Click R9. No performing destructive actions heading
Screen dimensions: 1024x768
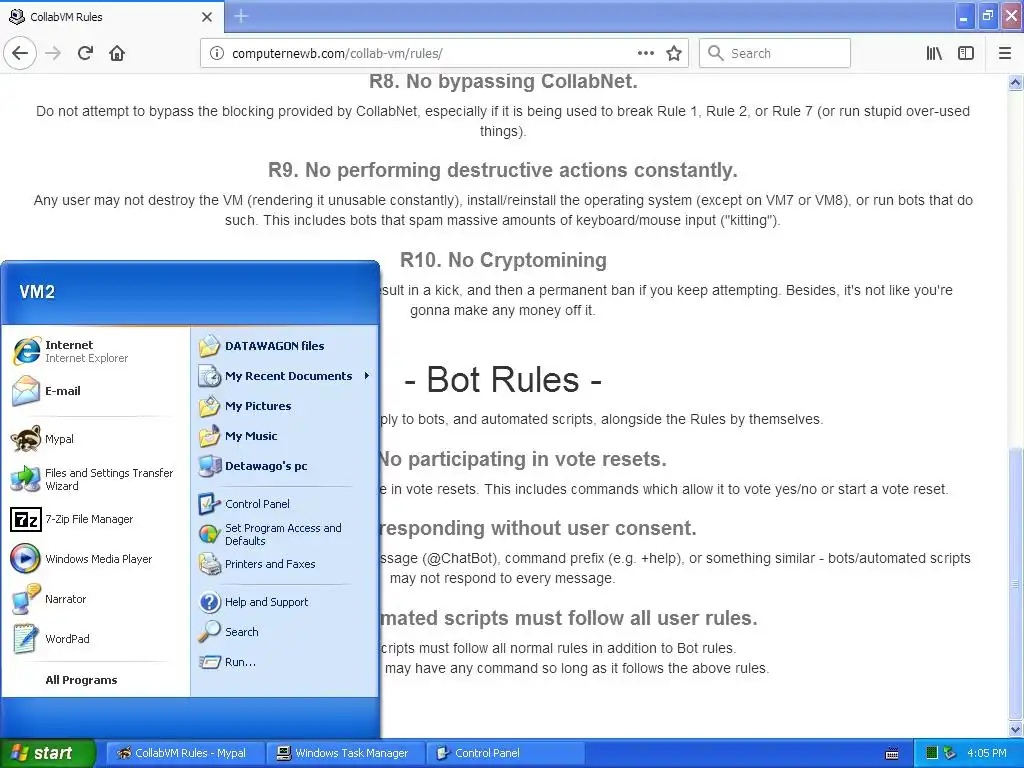pyautogui.click(x=503, y=170)
